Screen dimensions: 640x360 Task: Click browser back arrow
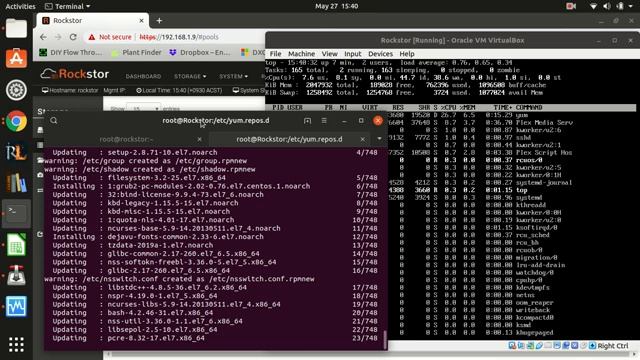pos(43,37)
